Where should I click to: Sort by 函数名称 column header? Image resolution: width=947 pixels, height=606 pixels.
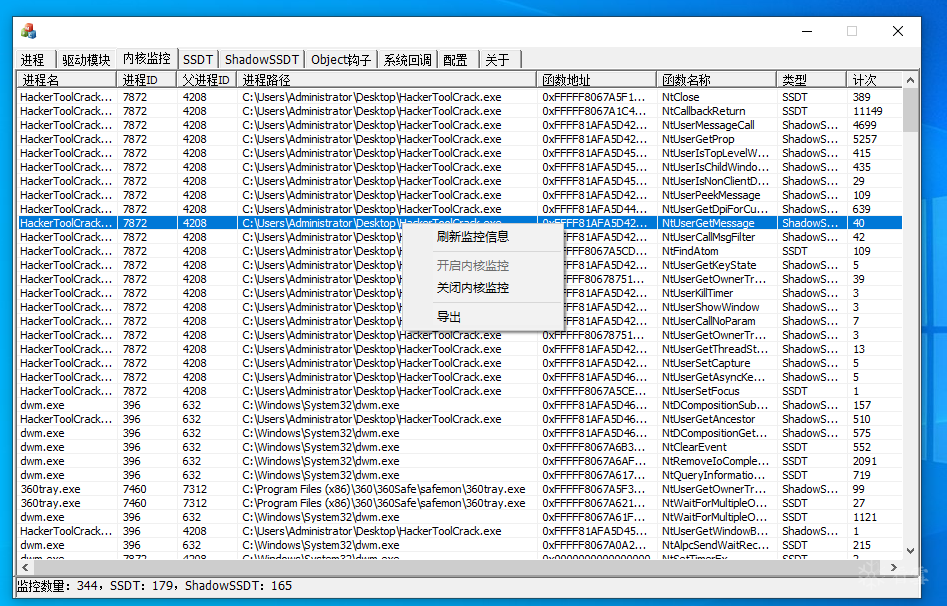[x=716, y=80]
